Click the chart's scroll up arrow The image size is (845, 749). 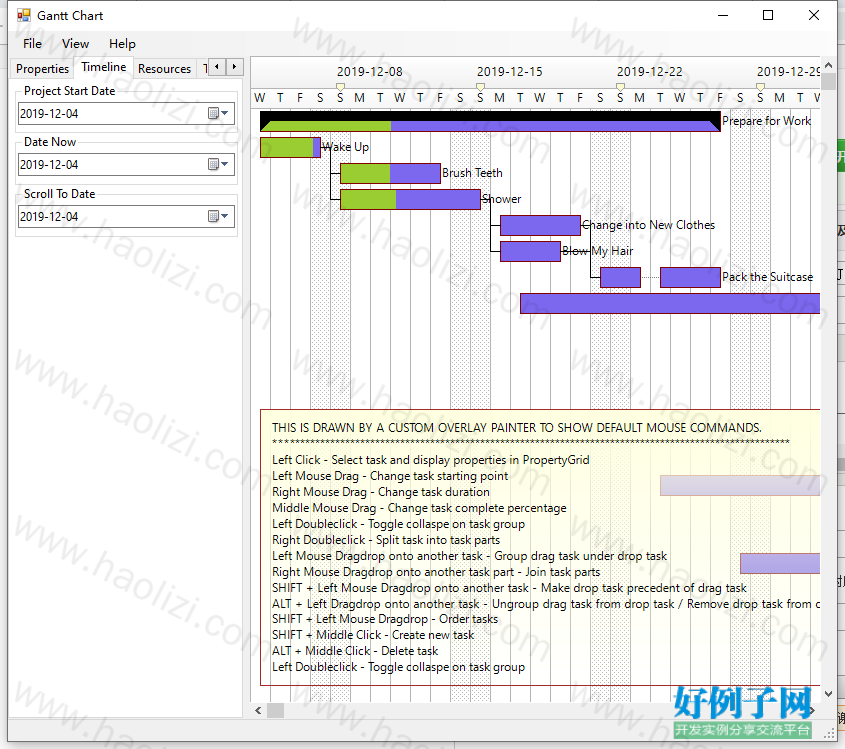point(828,65)
